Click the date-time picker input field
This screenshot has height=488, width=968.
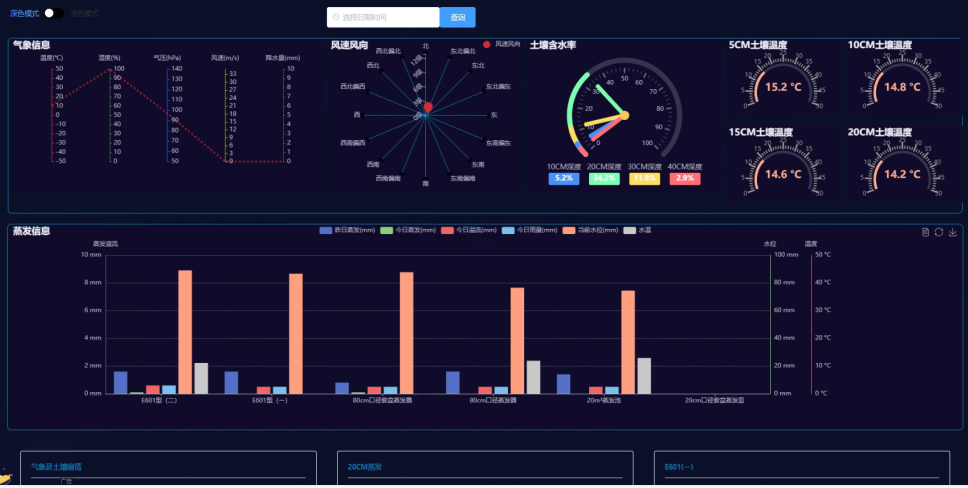(385, 17)
